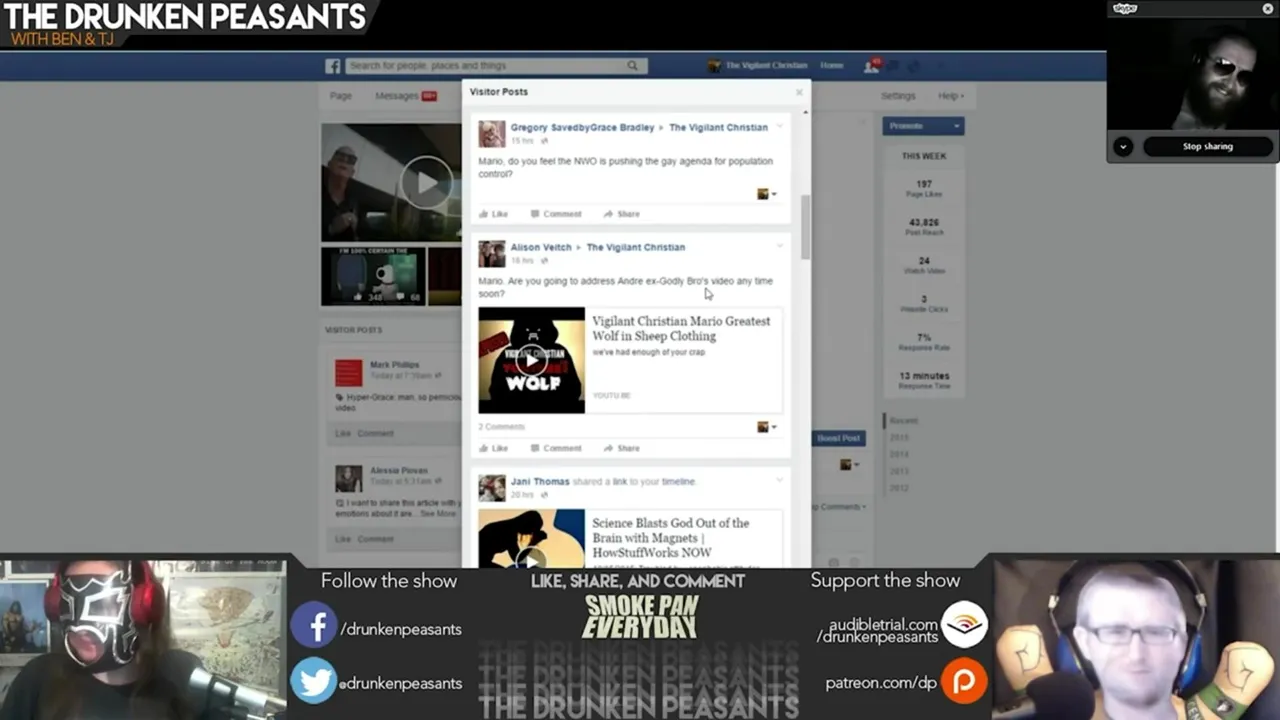Click Stop sharing in the Skype window

pyautogui.click(x=1207, y=146)
